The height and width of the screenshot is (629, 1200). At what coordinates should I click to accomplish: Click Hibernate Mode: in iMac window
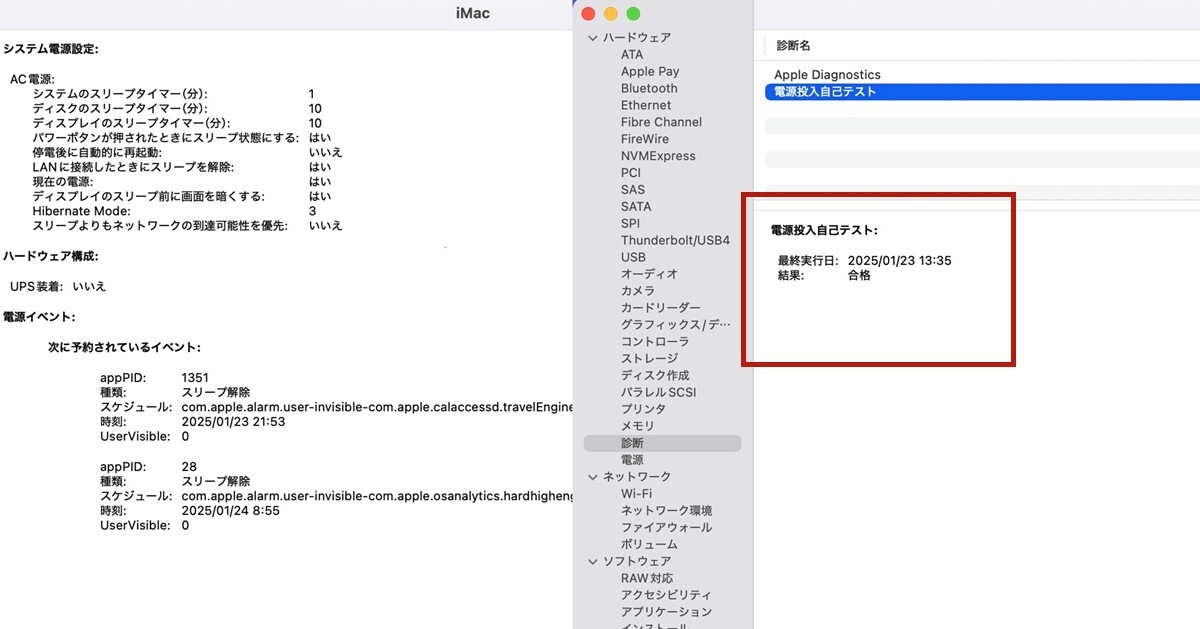(81, 212)
